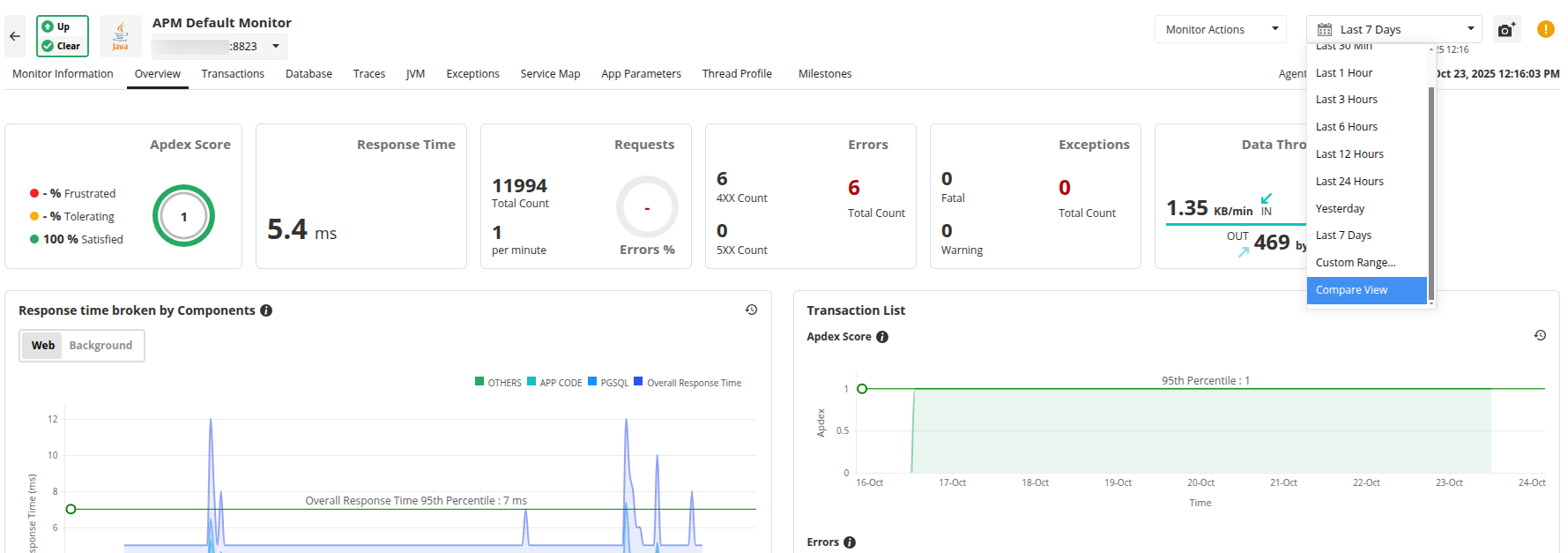Choose Custom Range... from time list
Screen dimensions: 1568x553
tap(1366, 263)
